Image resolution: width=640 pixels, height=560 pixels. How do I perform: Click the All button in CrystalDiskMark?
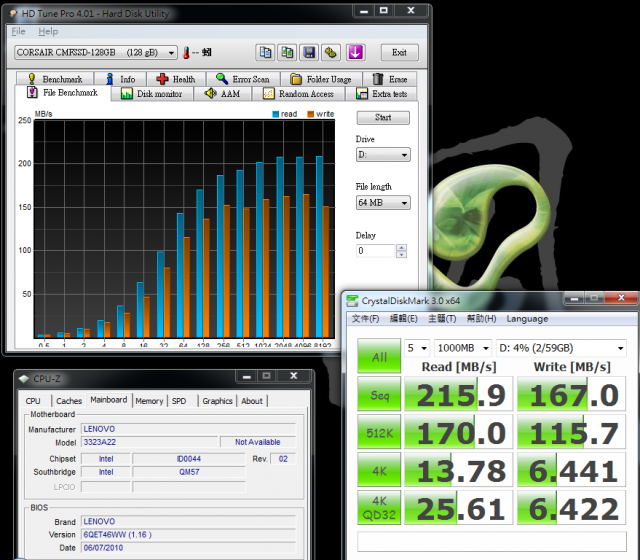(379, 356)
